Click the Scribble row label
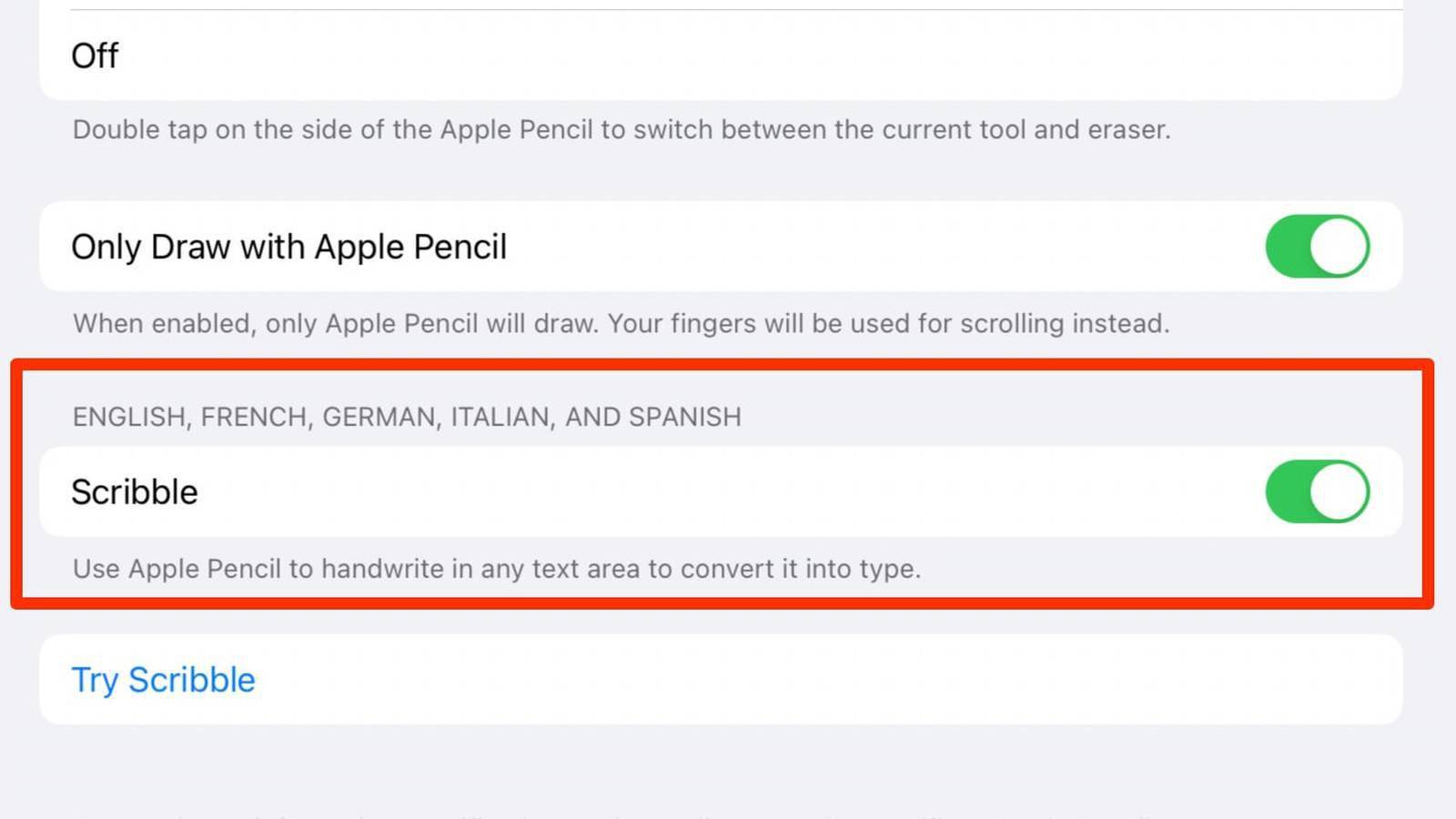Image resolution: width=1456 pixels, height=819 pixels. tap(135, 491)
